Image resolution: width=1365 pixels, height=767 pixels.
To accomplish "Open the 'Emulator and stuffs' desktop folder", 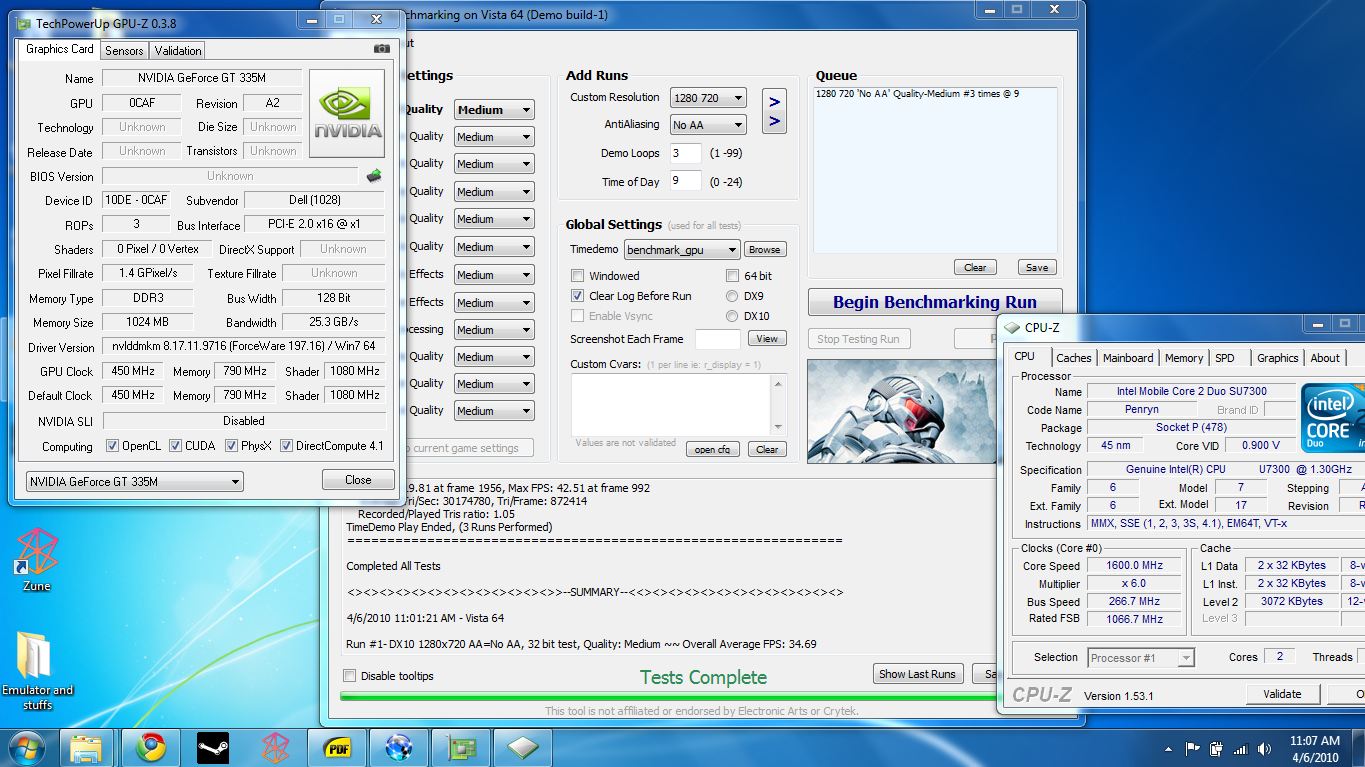I will pyautogui.click(x=36, y=671).
